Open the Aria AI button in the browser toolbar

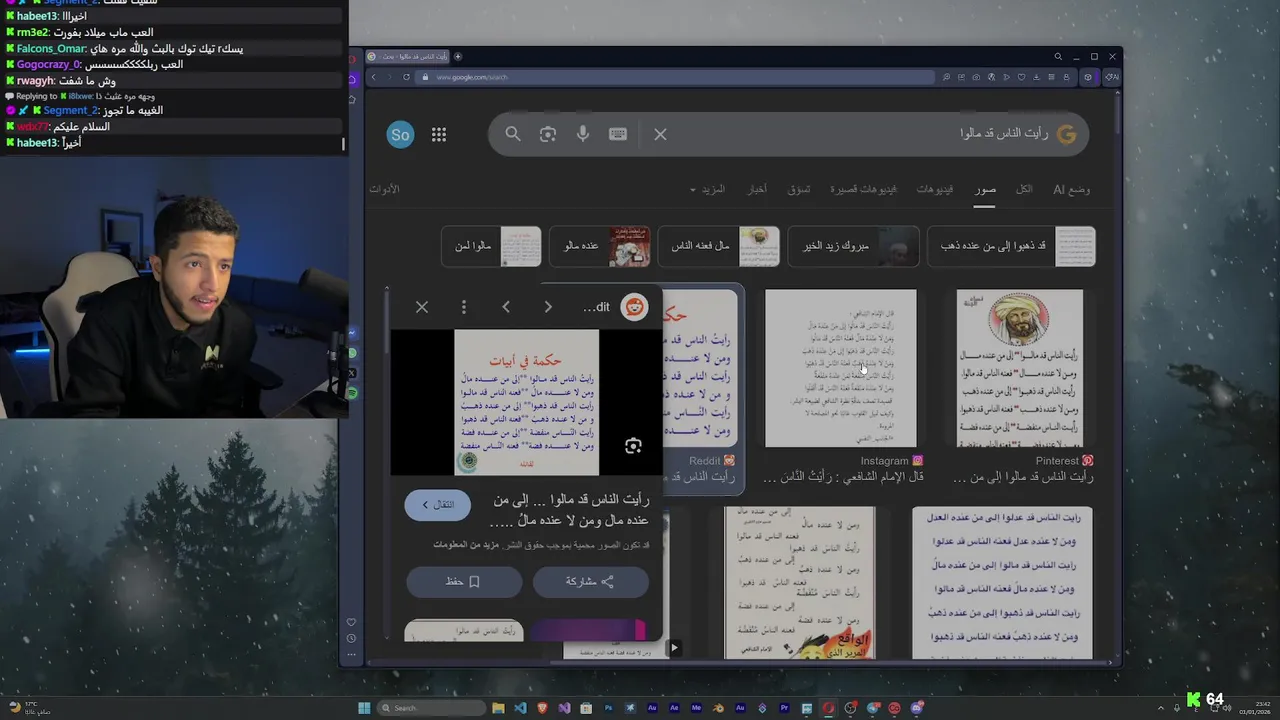click(x=1111, y=77)
